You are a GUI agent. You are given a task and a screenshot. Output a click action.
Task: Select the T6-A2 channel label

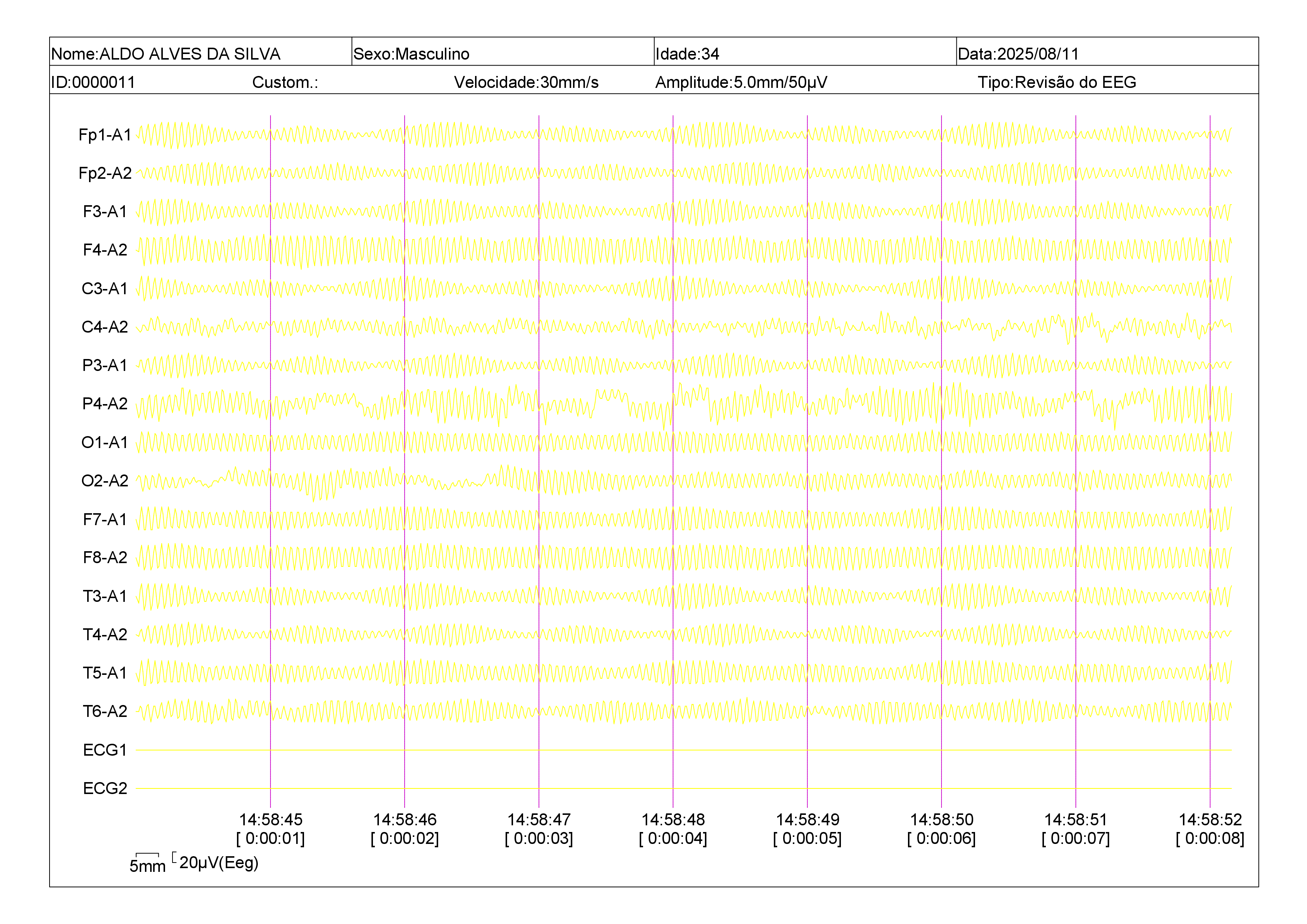[105, 711]
